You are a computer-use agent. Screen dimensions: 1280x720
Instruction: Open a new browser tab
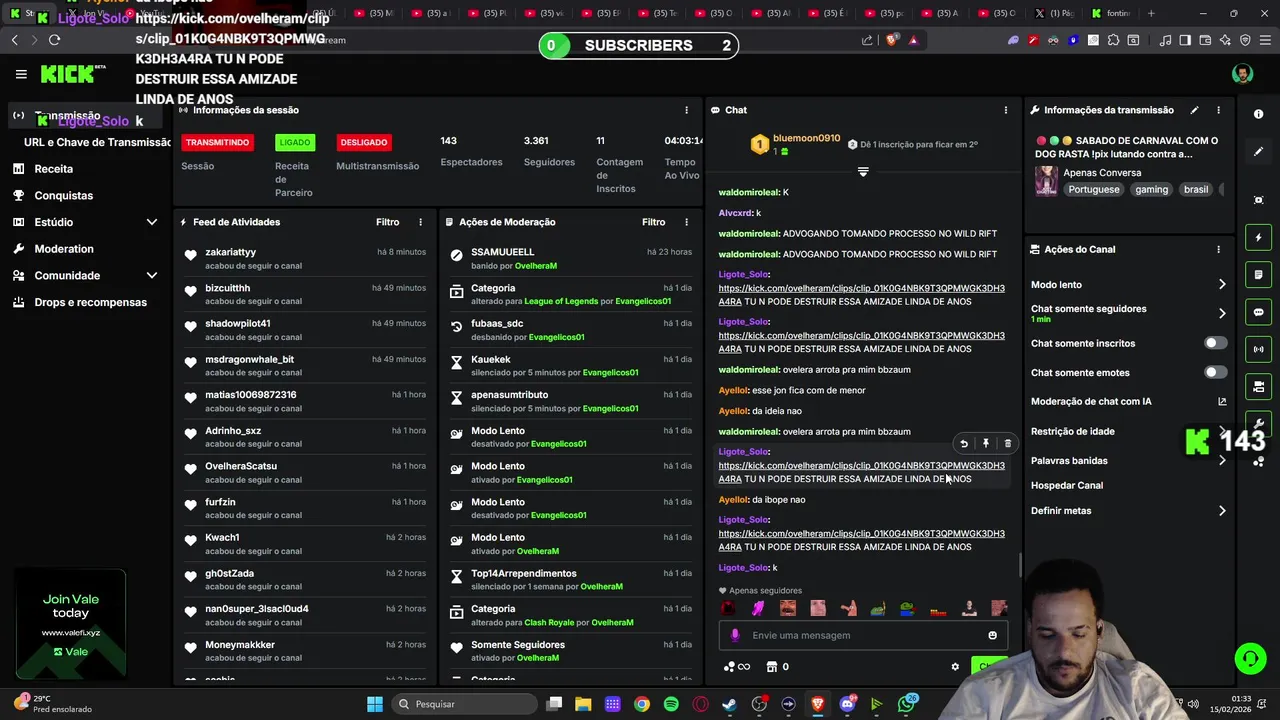click(x=1151, y=13)
